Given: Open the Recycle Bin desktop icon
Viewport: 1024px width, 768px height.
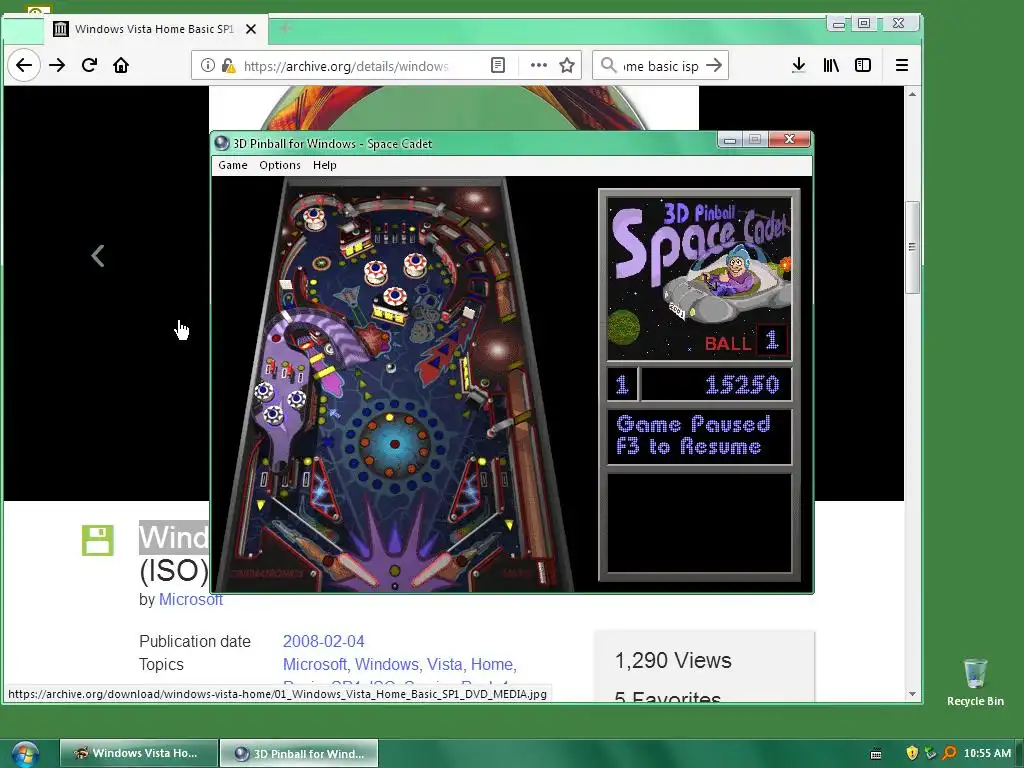Looking at the screenshot, I should (x=975, y=682).
